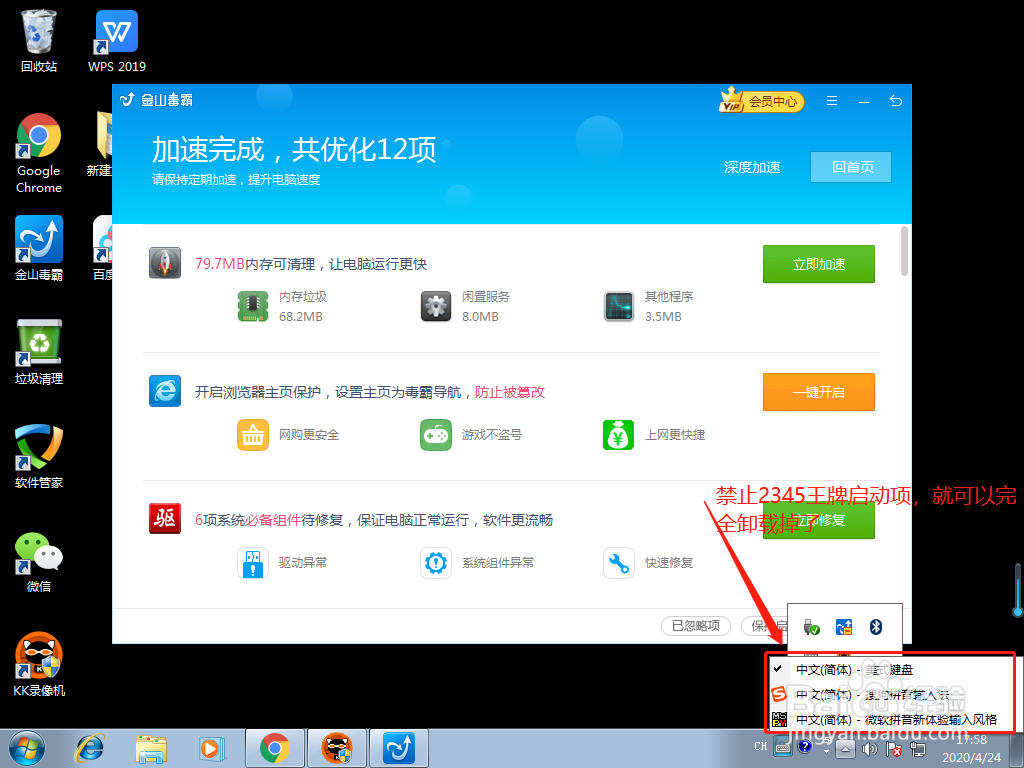
Task: Click the orange 一键开启 button
Action: click(x=818, y=392)
